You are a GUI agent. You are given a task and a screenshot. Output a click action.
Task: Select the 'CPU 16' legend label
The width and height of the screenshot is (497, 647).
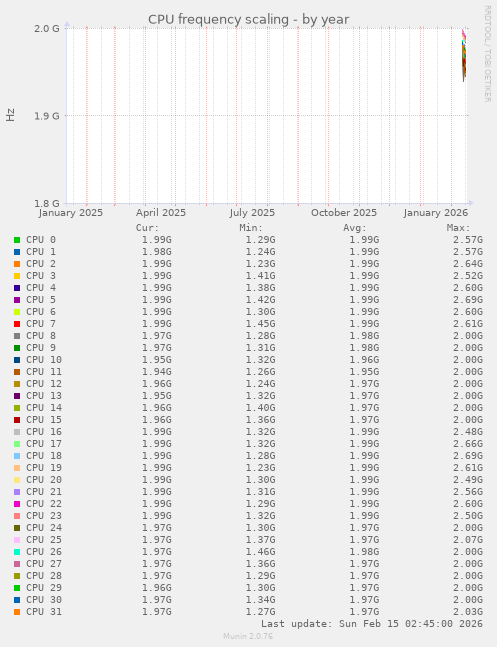(44, 432)
